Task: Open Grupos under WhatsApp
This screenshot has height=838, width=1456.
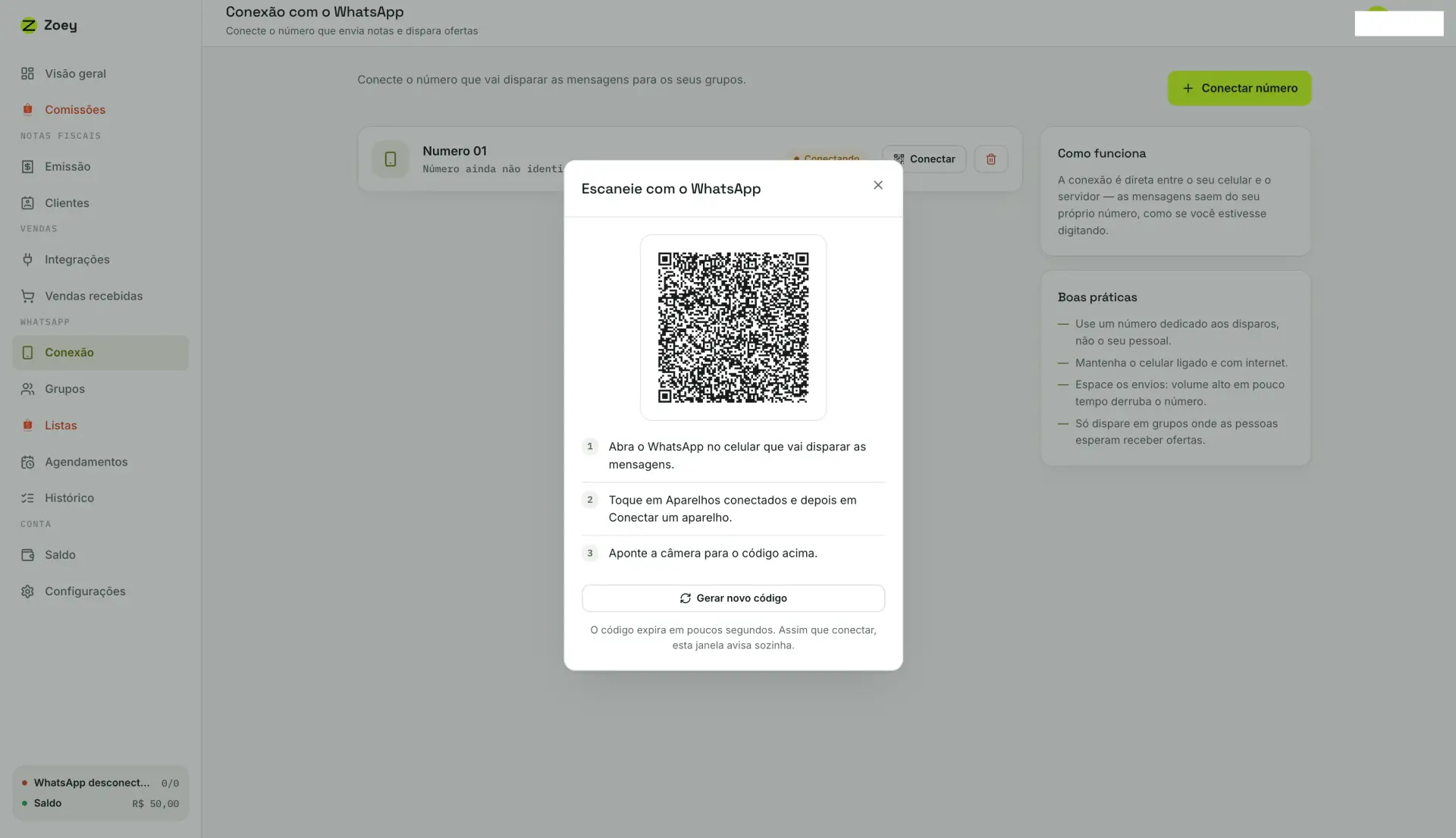Action: [100, 389]
